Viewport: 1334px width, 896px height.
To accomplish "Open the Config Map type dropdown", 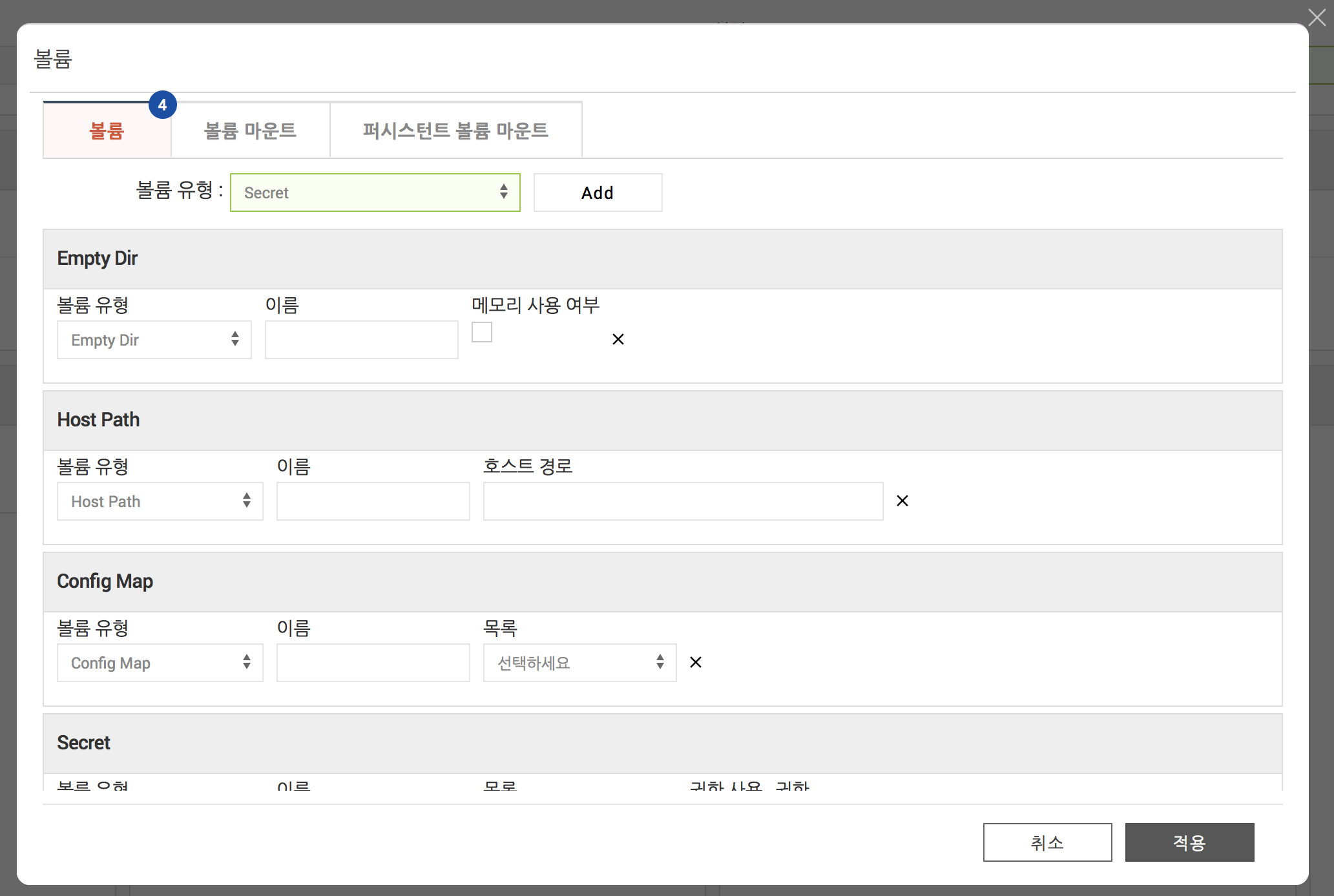I will [160, 663].
